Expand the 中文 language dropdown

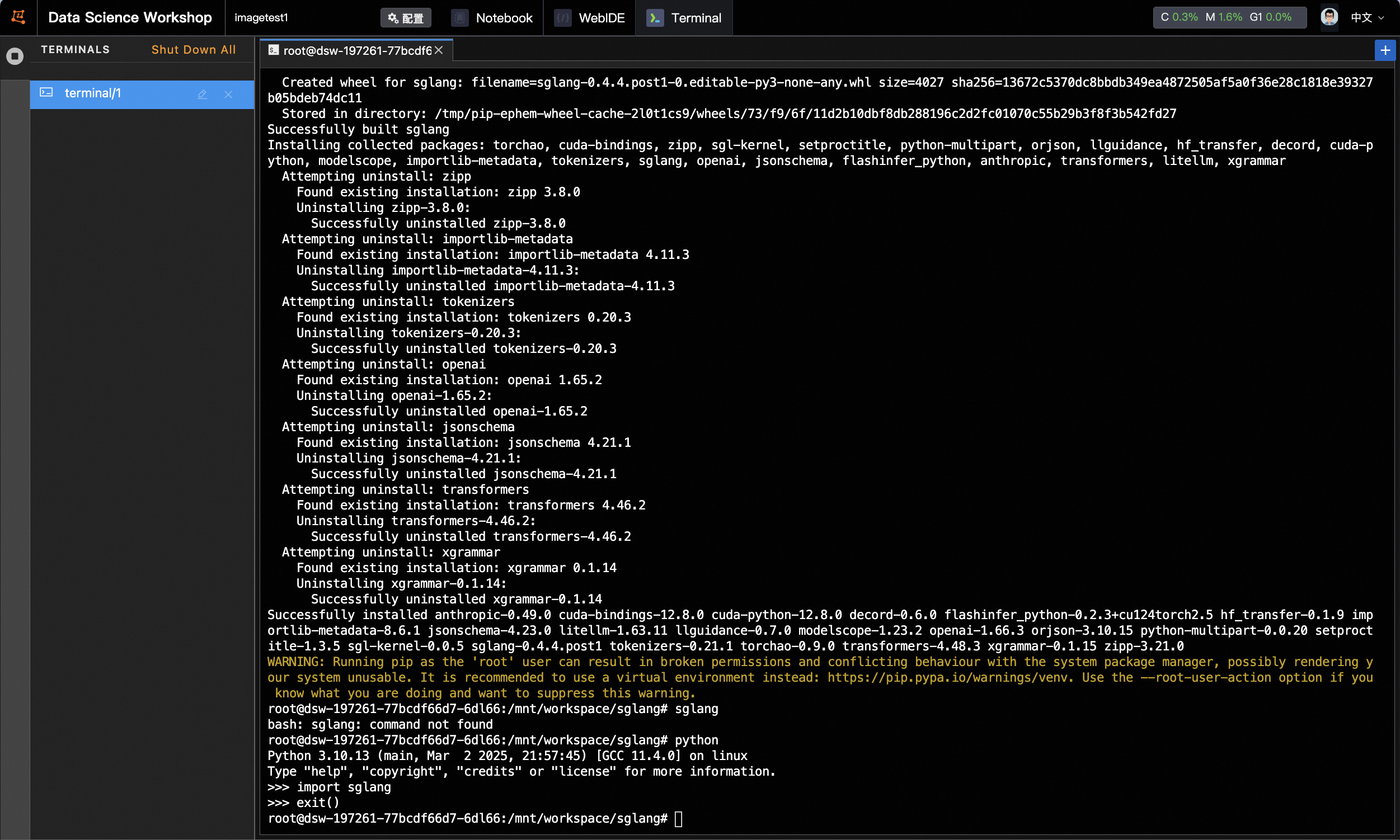(1367, 17)
